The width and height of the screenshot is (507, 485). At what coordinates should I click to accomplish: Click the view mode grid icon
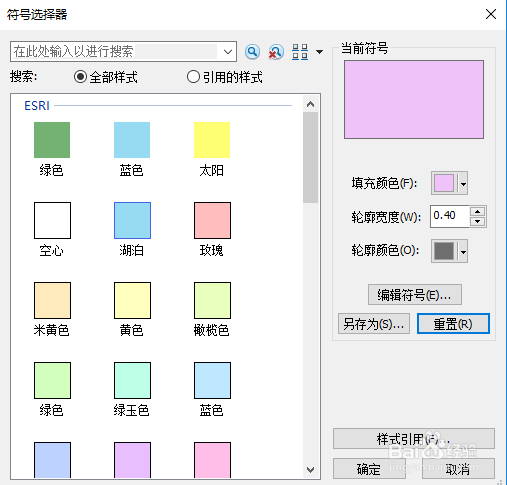coord(300,52)
